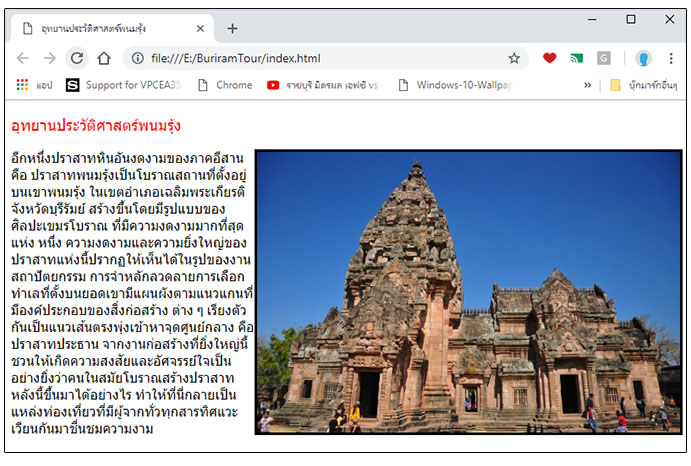Bookmark this page with the star icon
691x466 pixels.
514,58
